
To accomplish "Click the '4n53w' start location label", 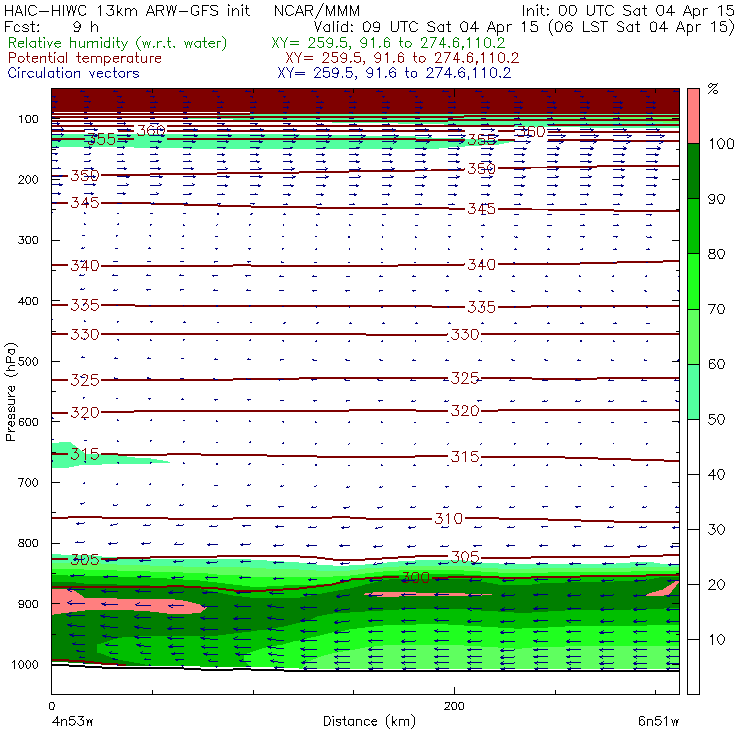I will pos(73,722).
